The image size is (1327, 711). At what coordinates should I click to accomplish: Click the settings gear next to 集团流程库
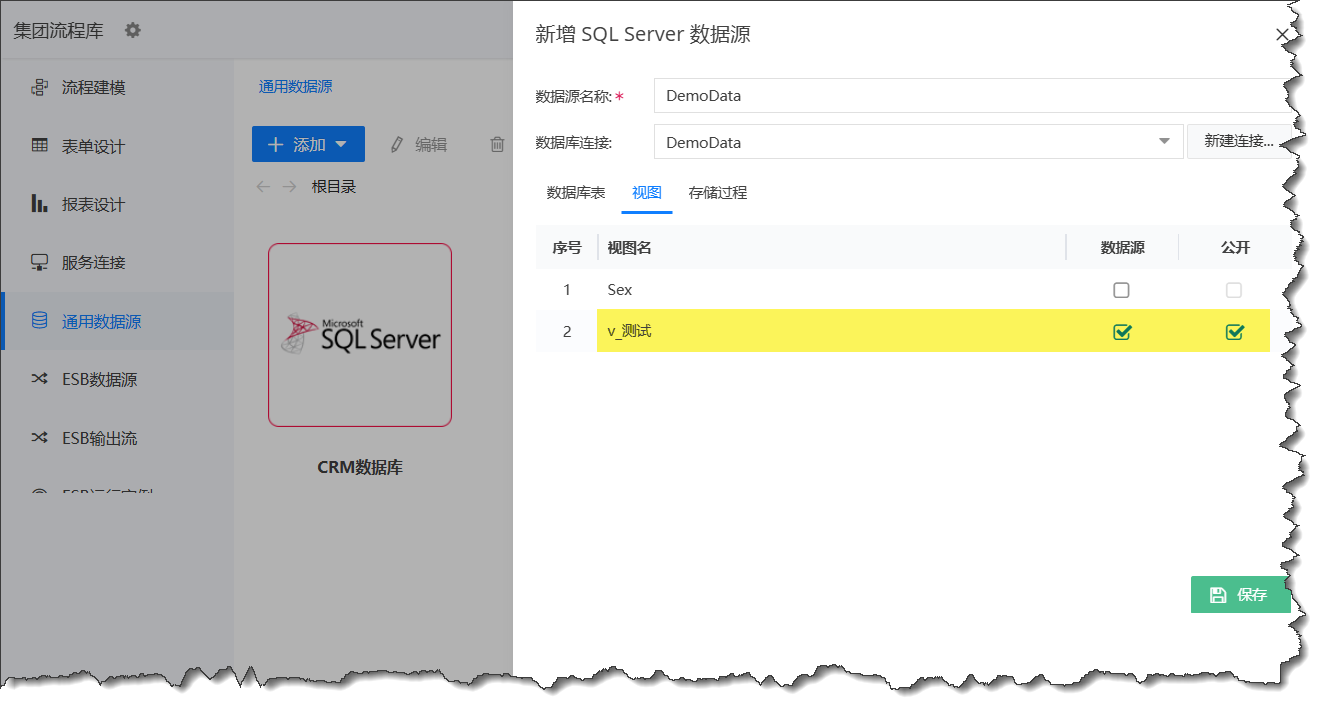(133, 31)
